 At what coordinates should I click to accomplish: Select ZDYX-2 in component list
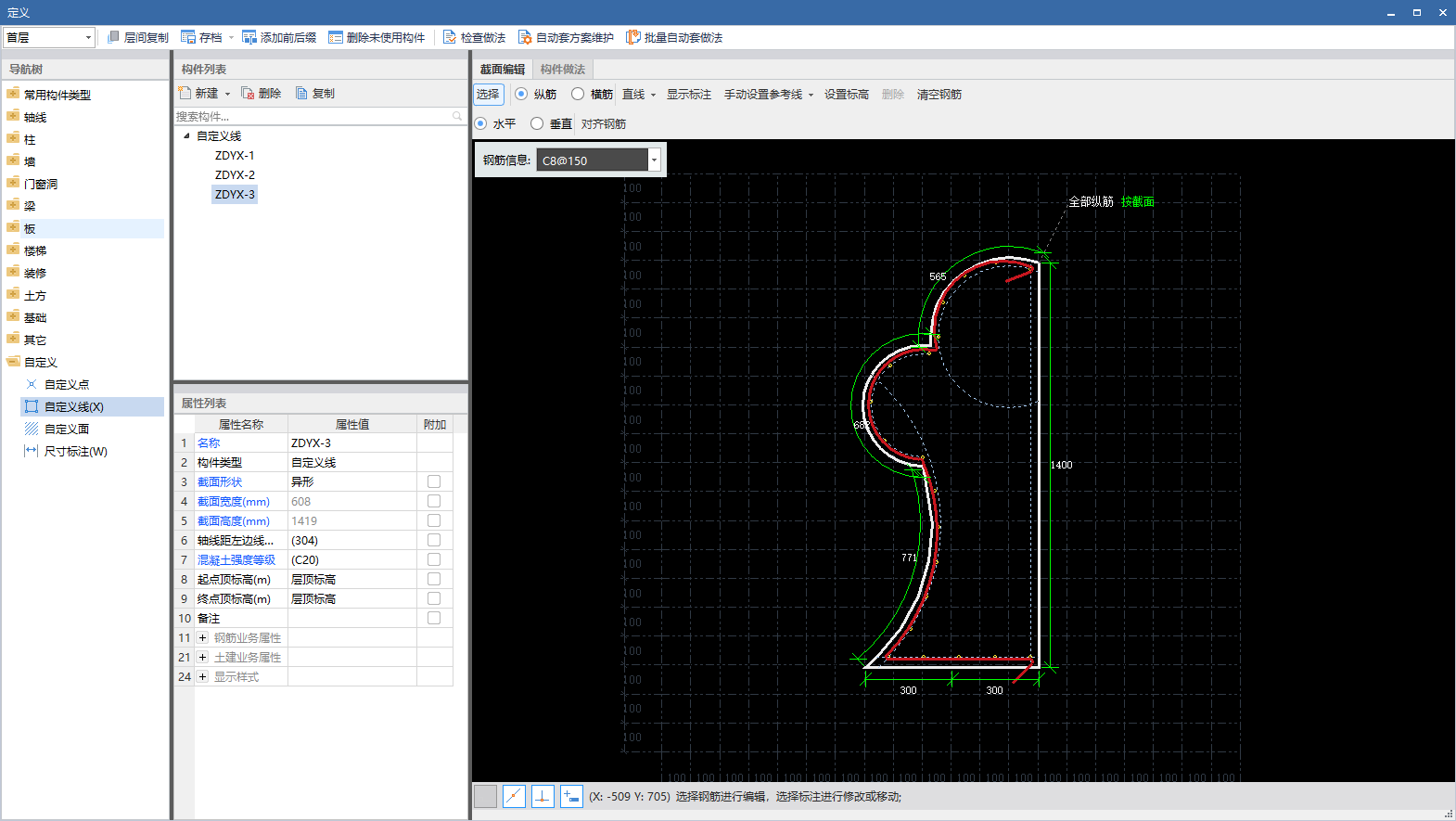[235, 174]
